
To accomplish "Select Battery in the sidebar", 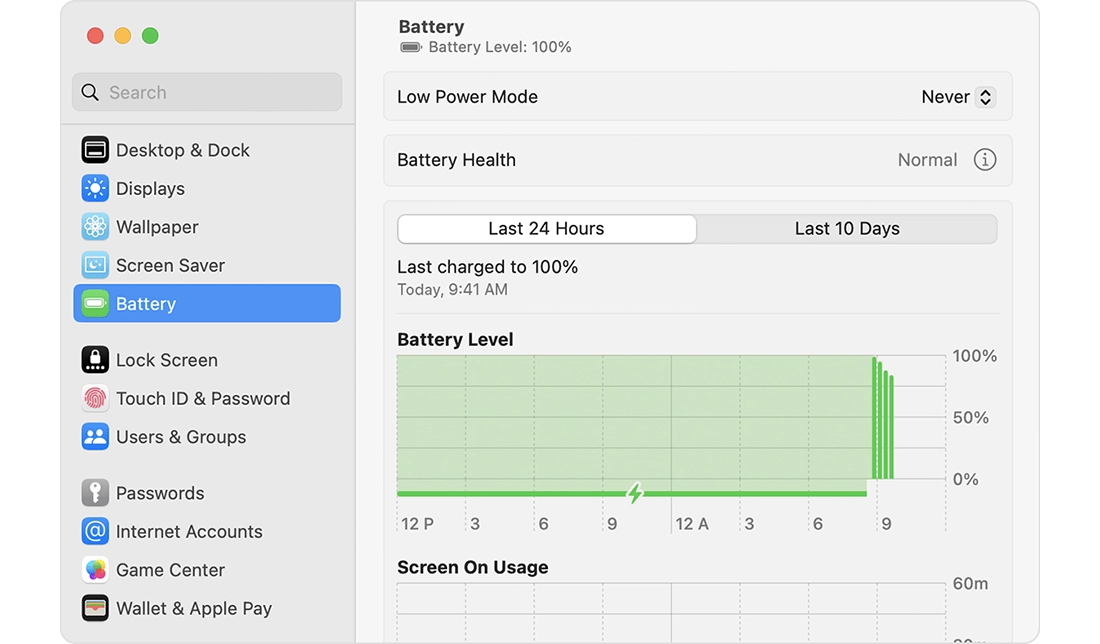I will (x=207, y=304).
